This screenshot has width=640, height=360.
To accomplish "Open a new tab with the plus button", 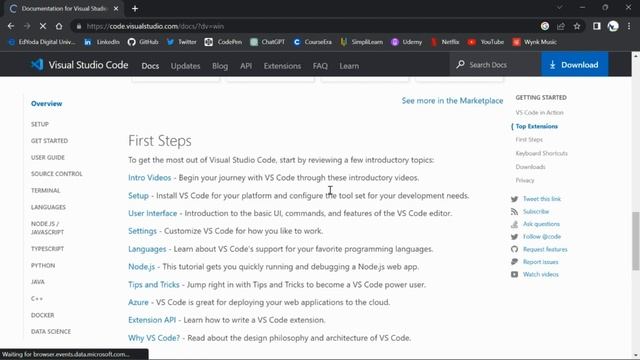I will pyautogui.click(x=135, y=8).
